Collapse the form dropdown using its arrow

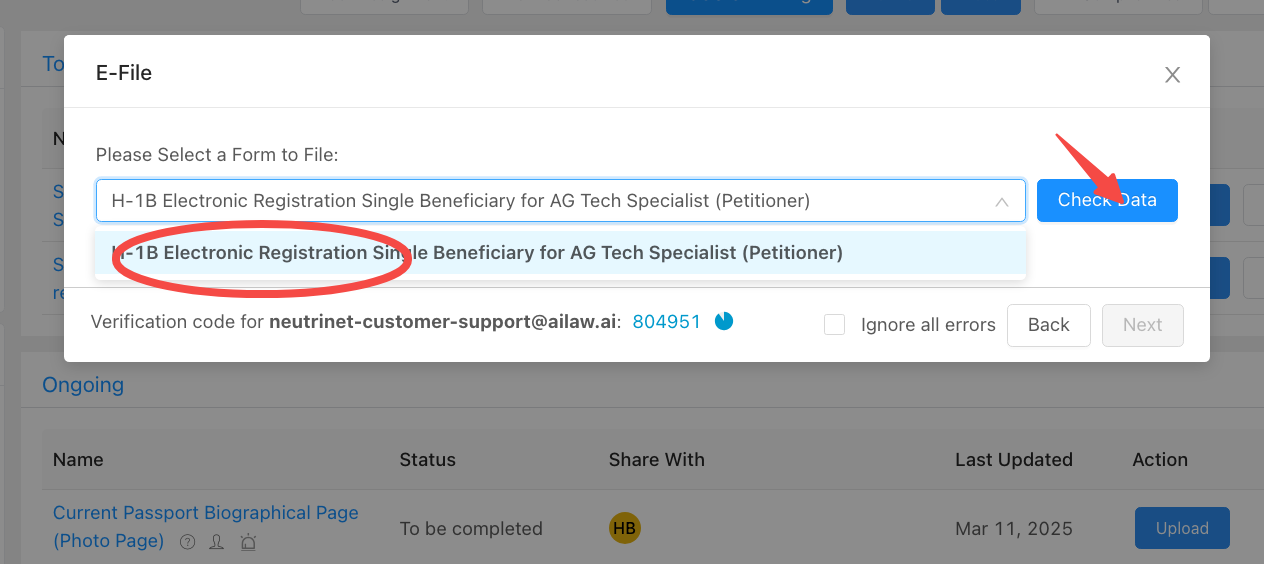click(x=1001, y=202)
